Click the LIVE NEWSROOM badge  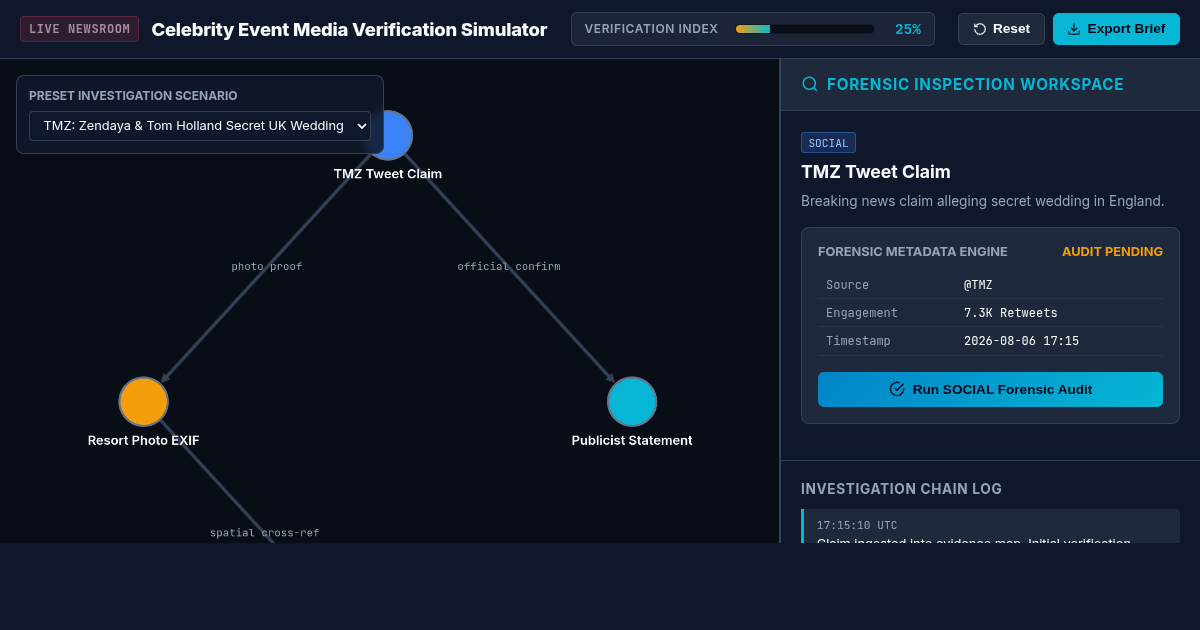[79, 29]
